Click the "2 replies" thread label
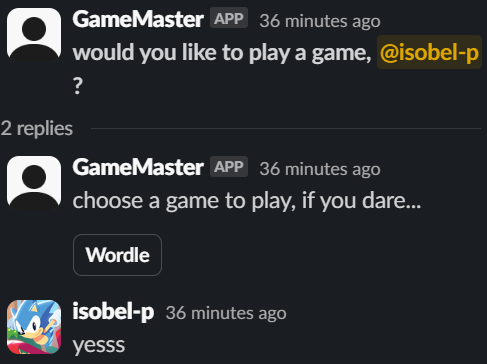The height and width of the screenshot is (364, 487). (x=37, y=129)
